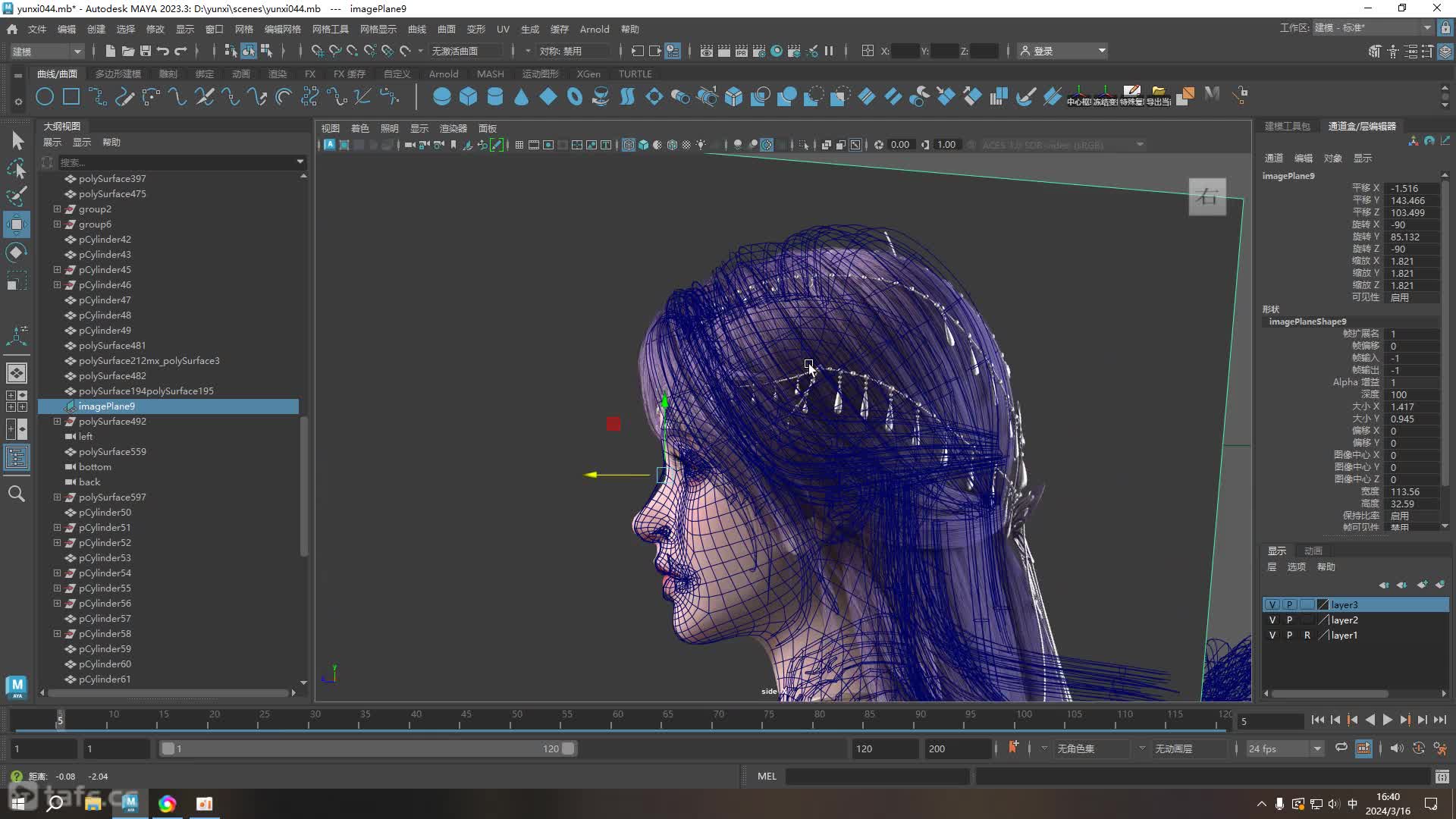Image resolution: width=1456 pixels, height=819 pixels.
Task: Open the search magnifier in left toolbox
Action: [x=16, y=494]
